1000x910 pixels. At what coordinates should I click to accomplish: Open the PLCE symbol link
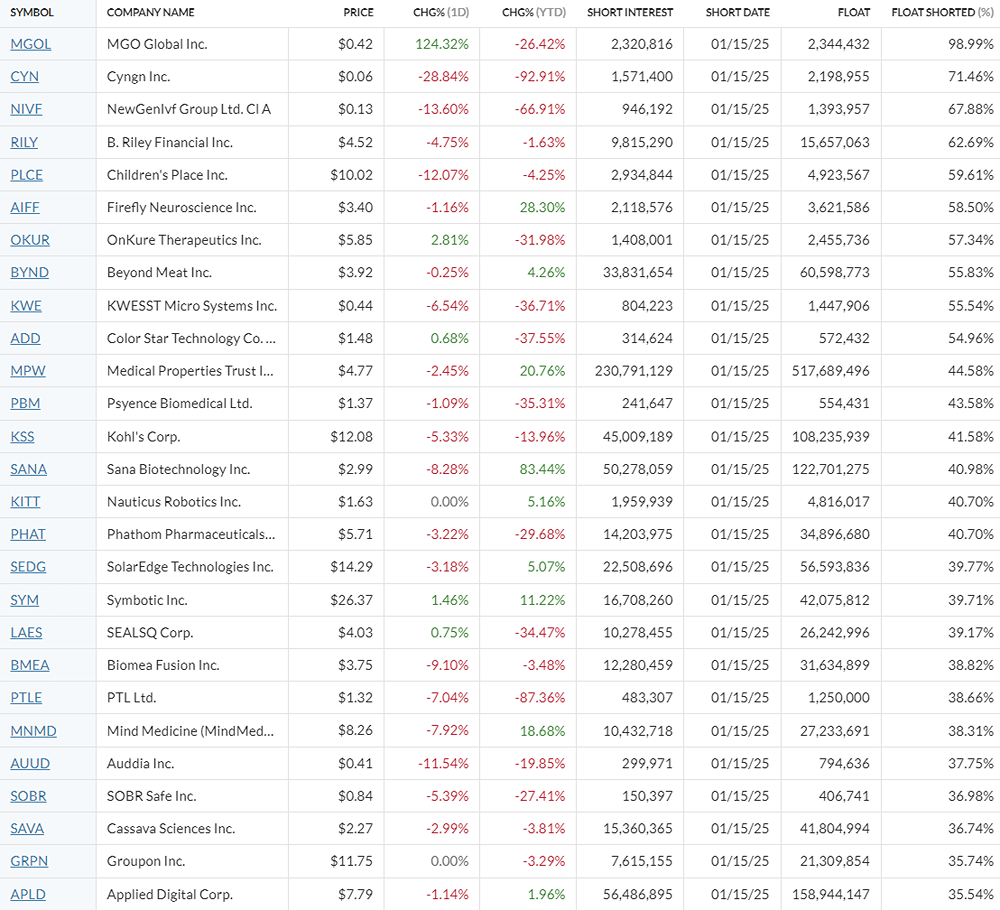point(27,175)
